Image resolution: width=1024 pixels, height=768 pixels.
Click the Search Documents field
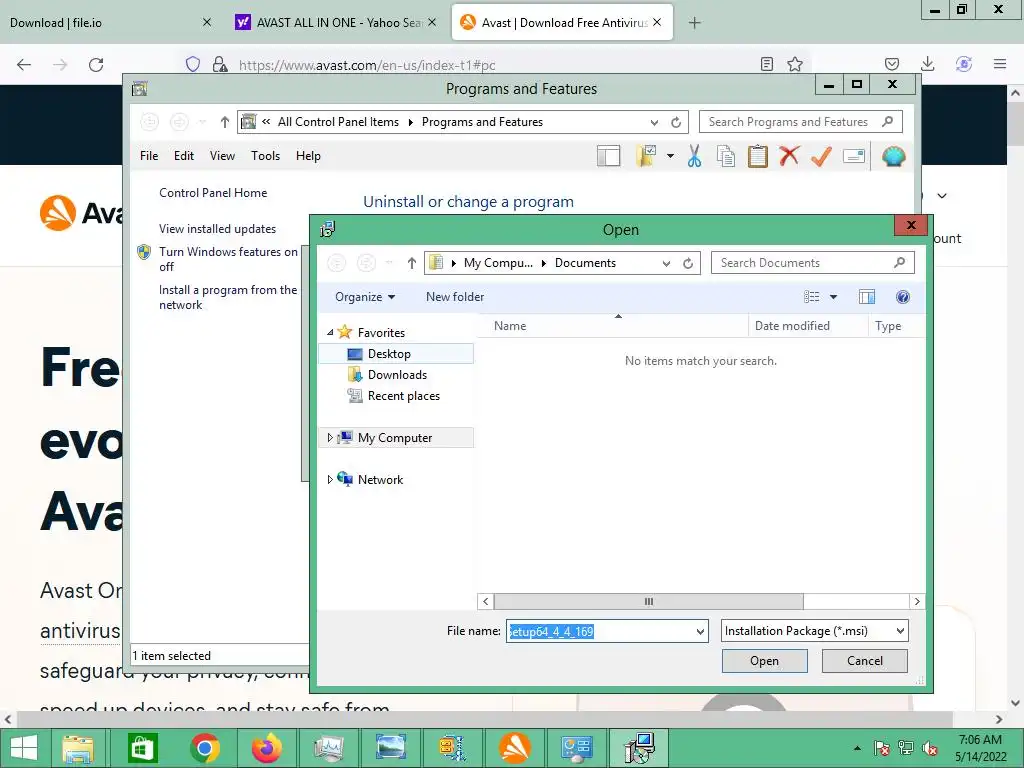812,263
